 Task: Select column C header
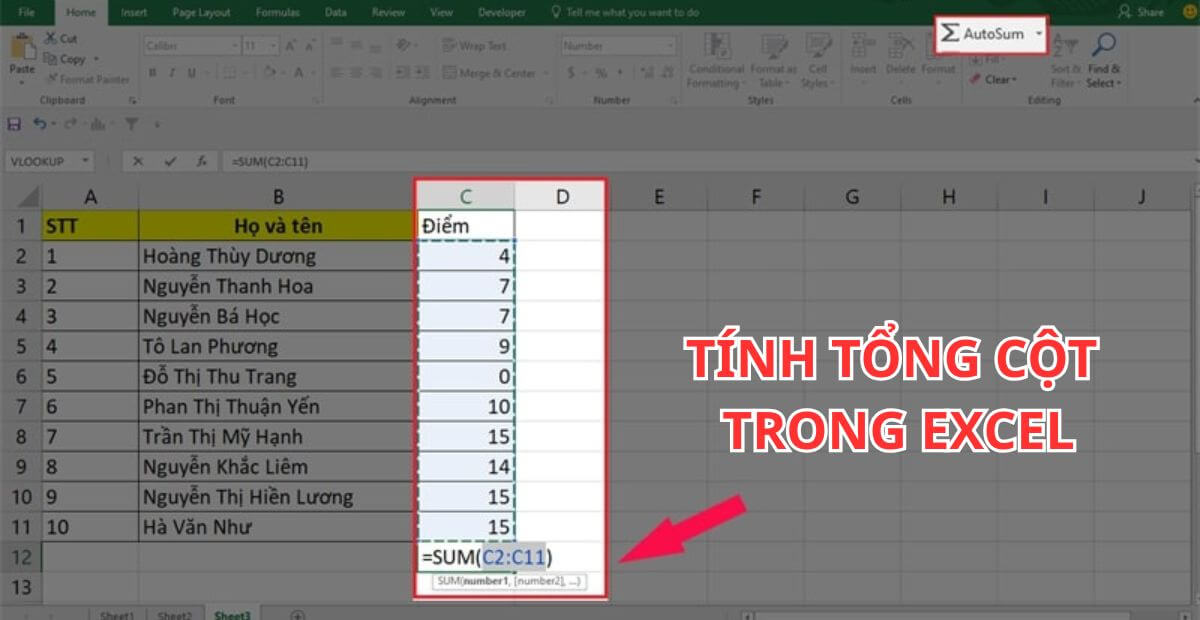tap(466, 197)
